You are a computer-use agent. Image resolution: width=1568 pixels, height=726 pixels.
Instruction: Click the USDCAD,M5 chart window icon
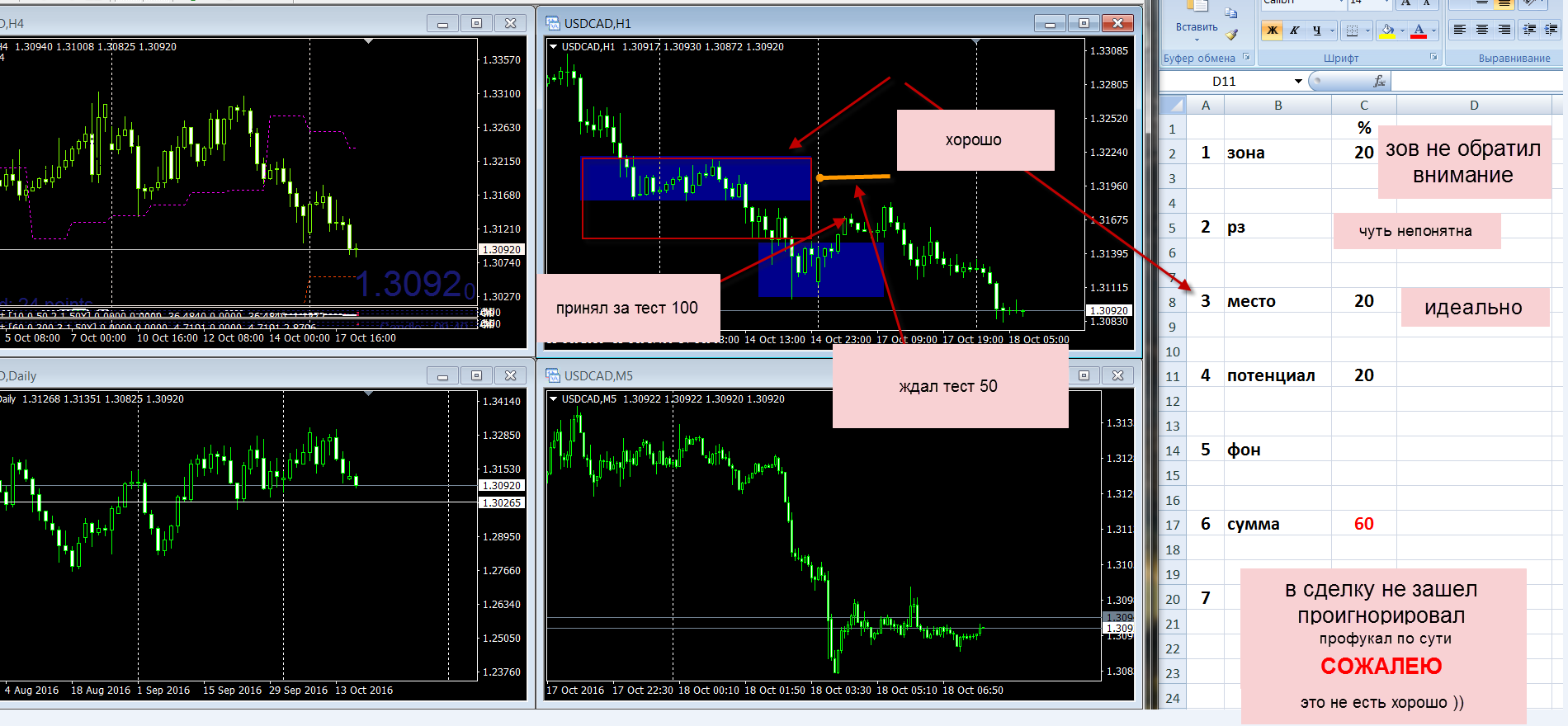coord(552,375)
